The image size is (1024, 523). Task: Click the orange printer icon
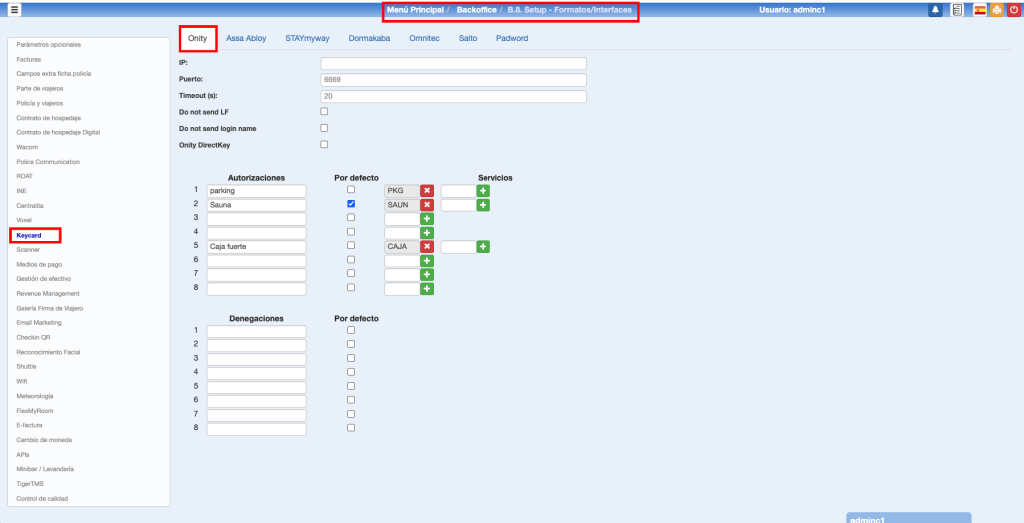click(997, 10)
